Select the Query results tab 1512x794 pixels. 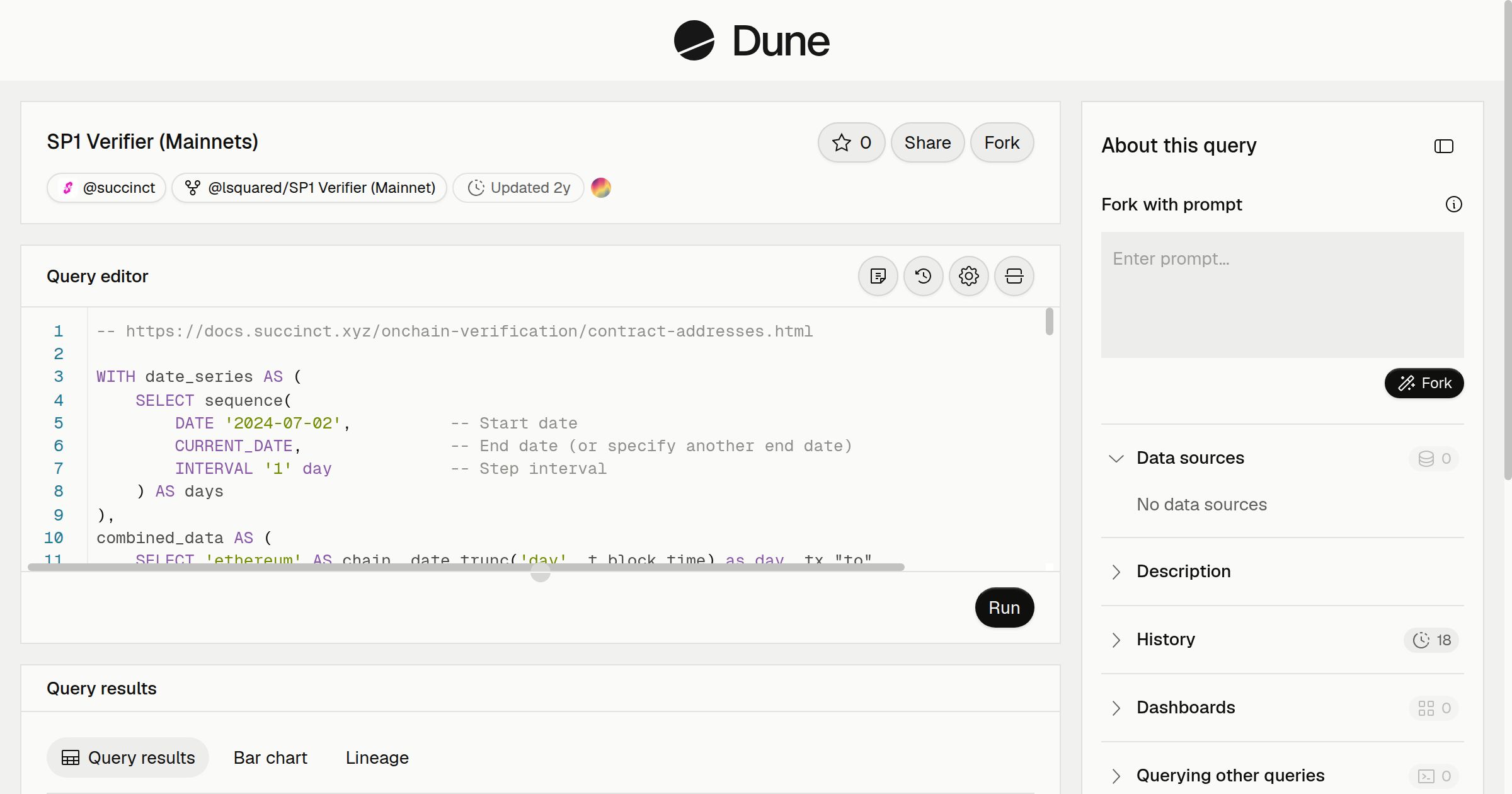pyautogui.click(x=128, y=757)
